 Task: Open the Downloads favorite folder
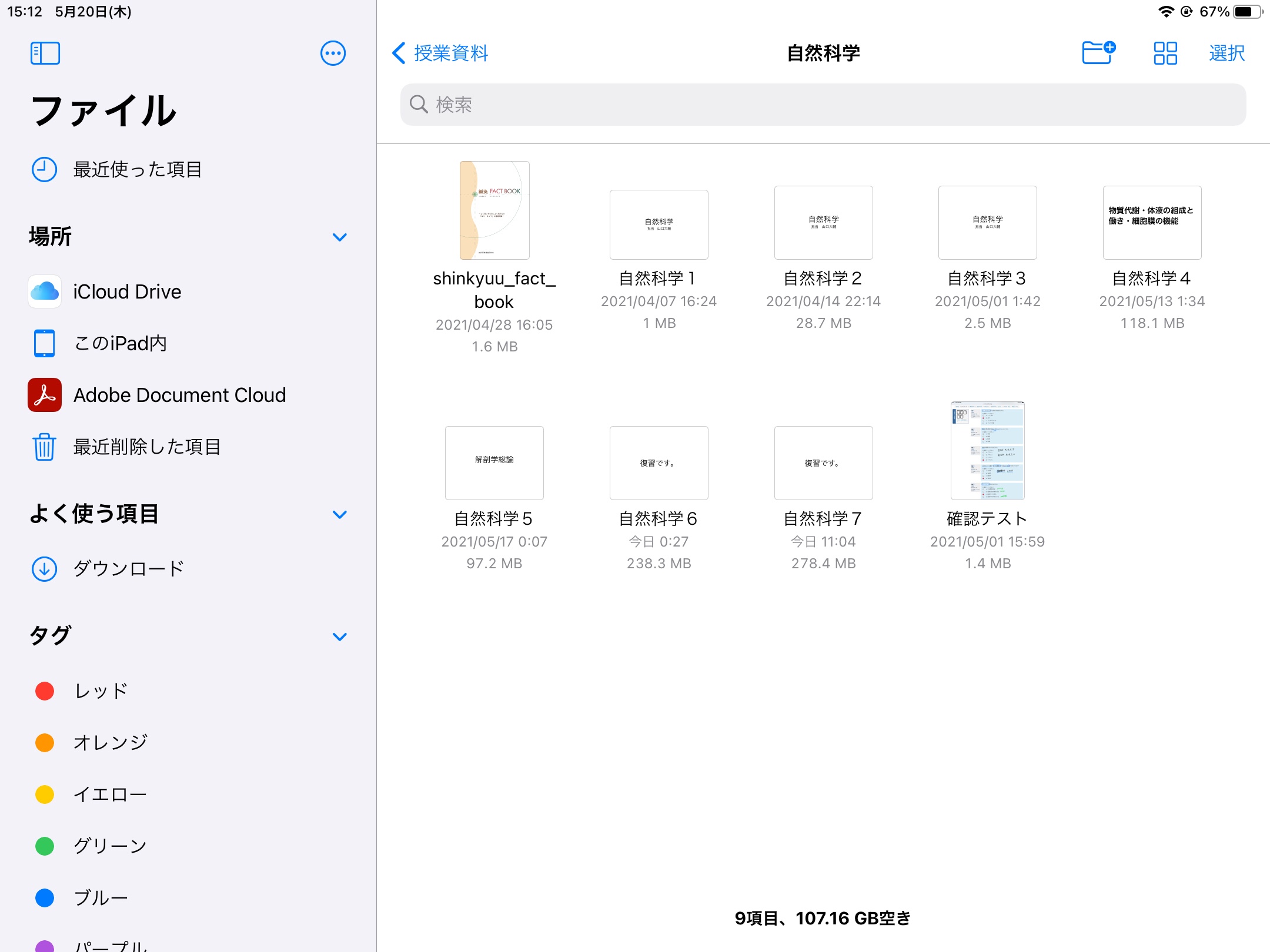128,569
